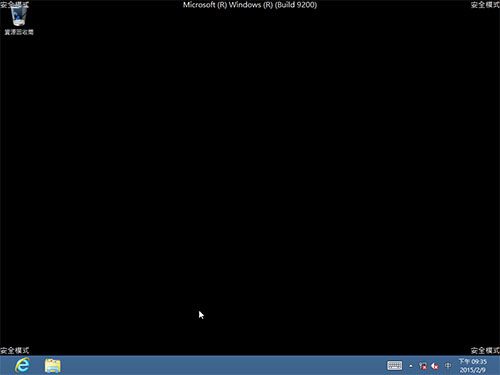Switch the Chinese input method indicator
This screenshot has width=500, height=375.
coord(448,366)
